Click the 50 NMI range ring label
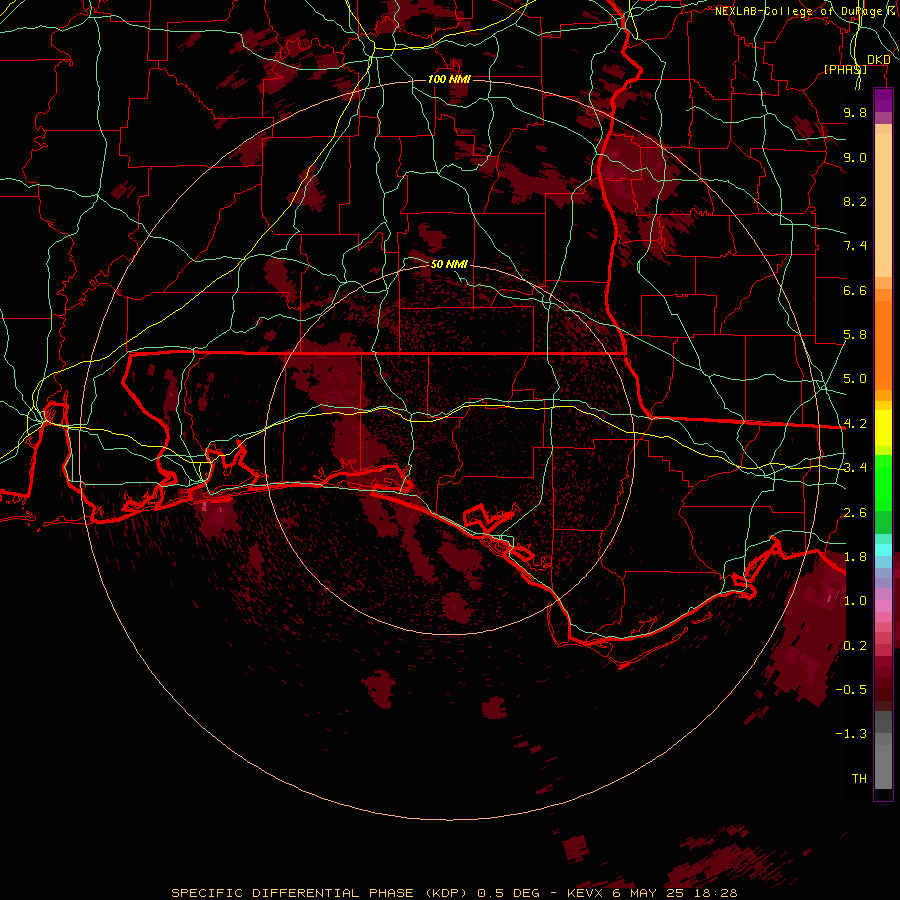 449,264
